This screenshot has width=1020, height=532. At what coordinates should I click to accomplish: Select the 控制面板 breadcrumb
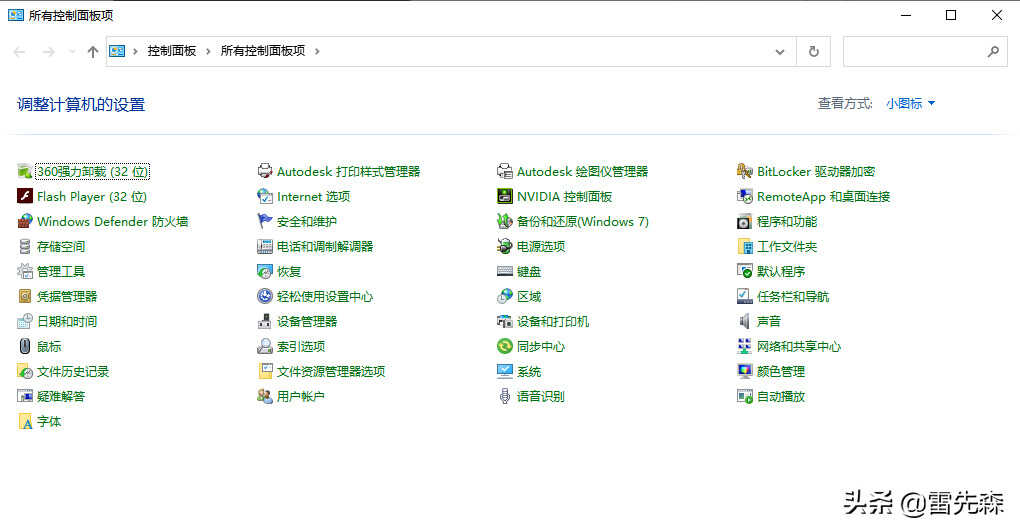click(x=172, y=51)
